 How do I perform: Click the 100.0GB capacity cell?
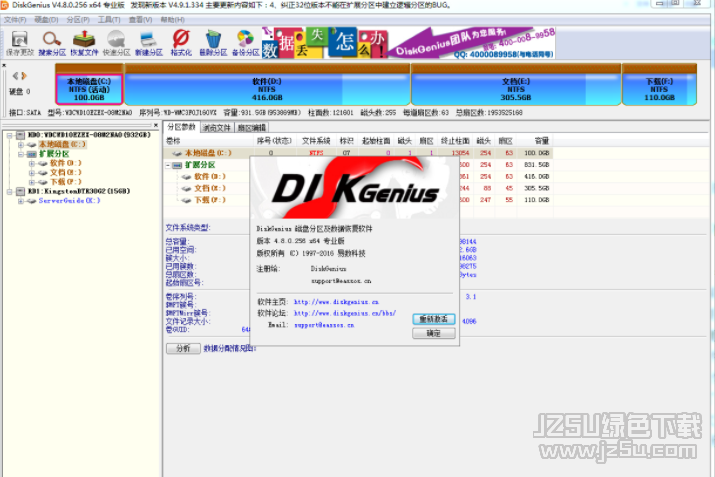[536, 153]
